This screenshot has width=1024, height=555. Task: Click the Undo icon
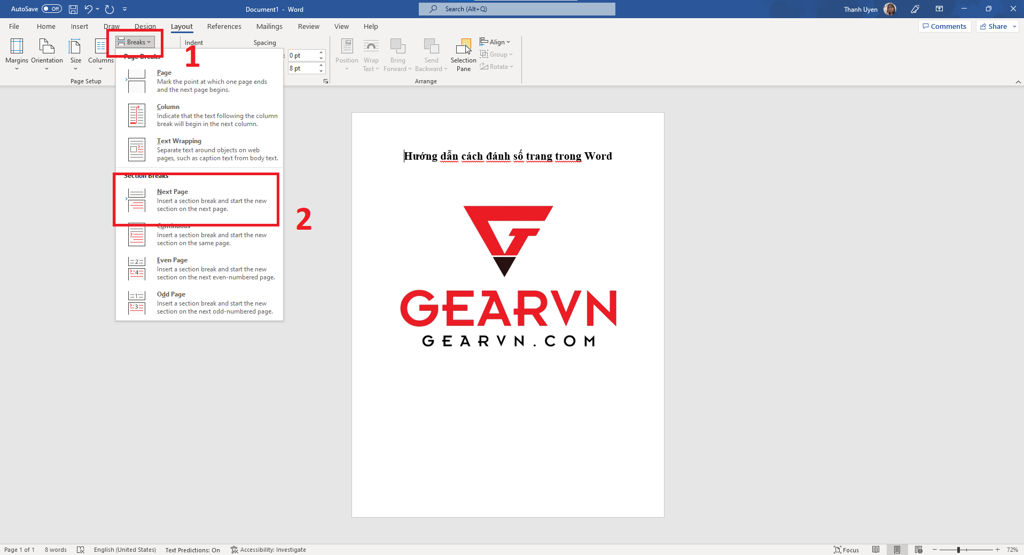(88, 9)
